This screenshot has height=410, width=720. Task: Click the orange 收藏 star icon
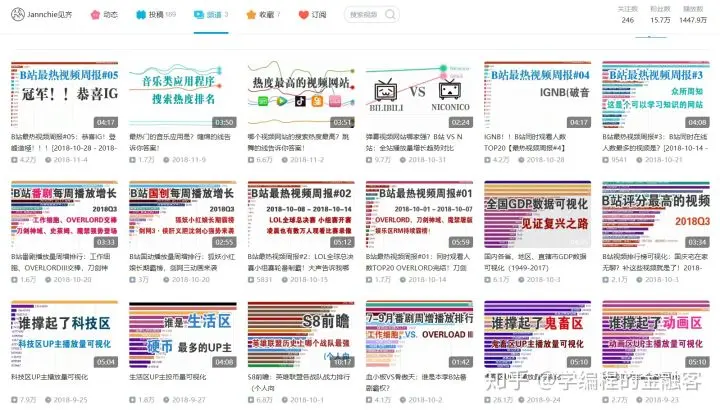point(251,15)
